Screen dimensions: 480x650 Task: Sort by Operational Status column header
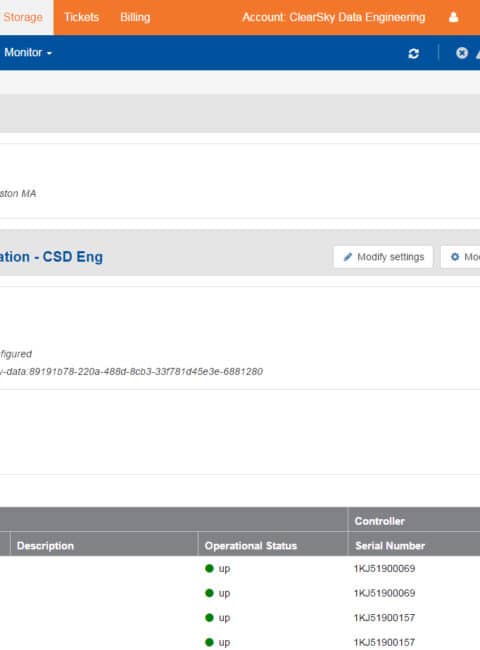click(251, 546)
